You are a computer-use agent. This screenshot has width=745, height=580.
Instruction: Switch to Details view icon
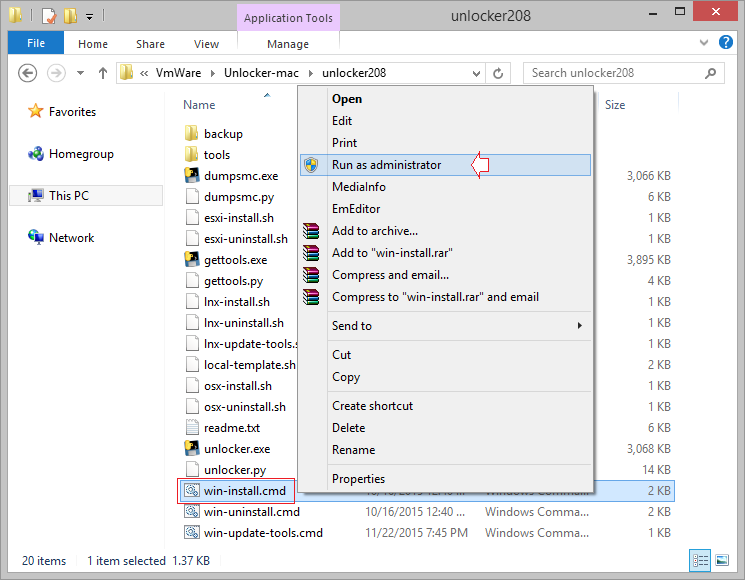point(700,561)
